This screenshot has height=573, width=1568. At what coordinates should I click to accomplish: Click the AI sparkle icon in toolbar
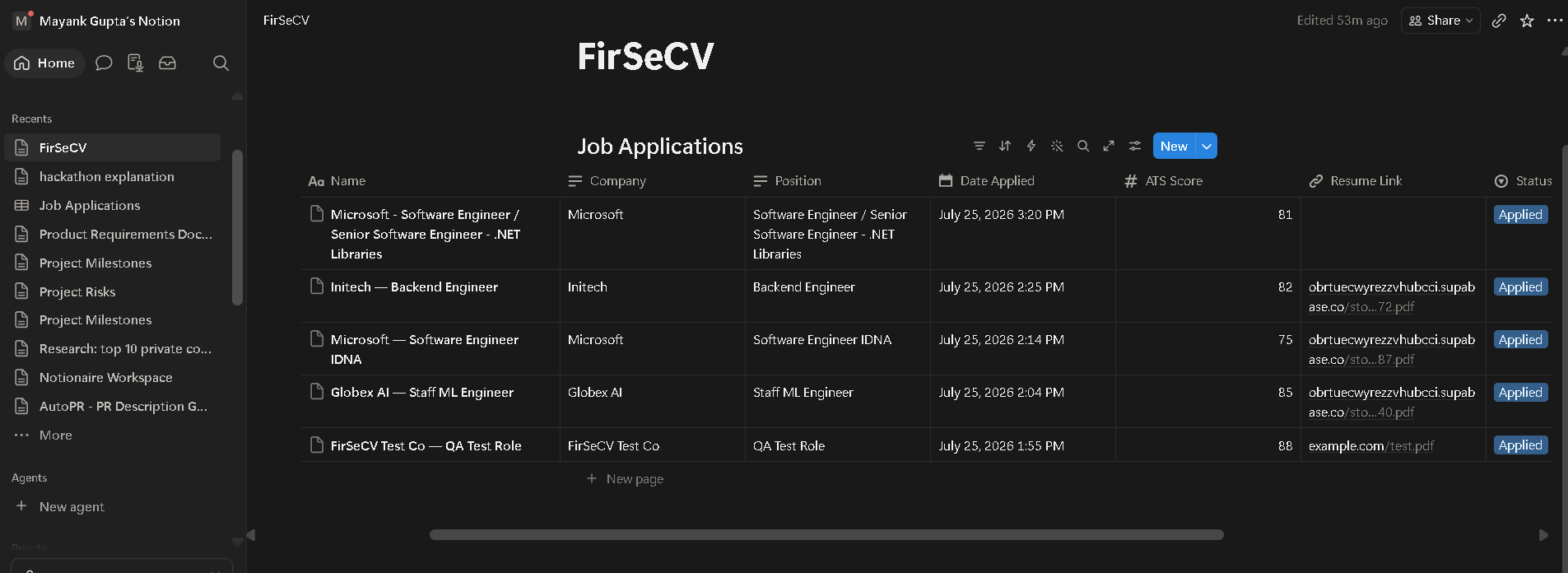1057,146
